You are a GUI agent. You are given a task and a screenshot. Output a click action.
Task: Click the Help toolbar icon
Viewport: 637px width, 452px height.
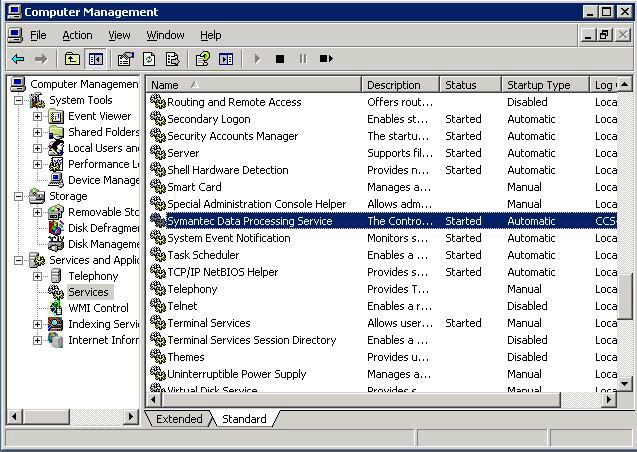[x=203, y=59]
